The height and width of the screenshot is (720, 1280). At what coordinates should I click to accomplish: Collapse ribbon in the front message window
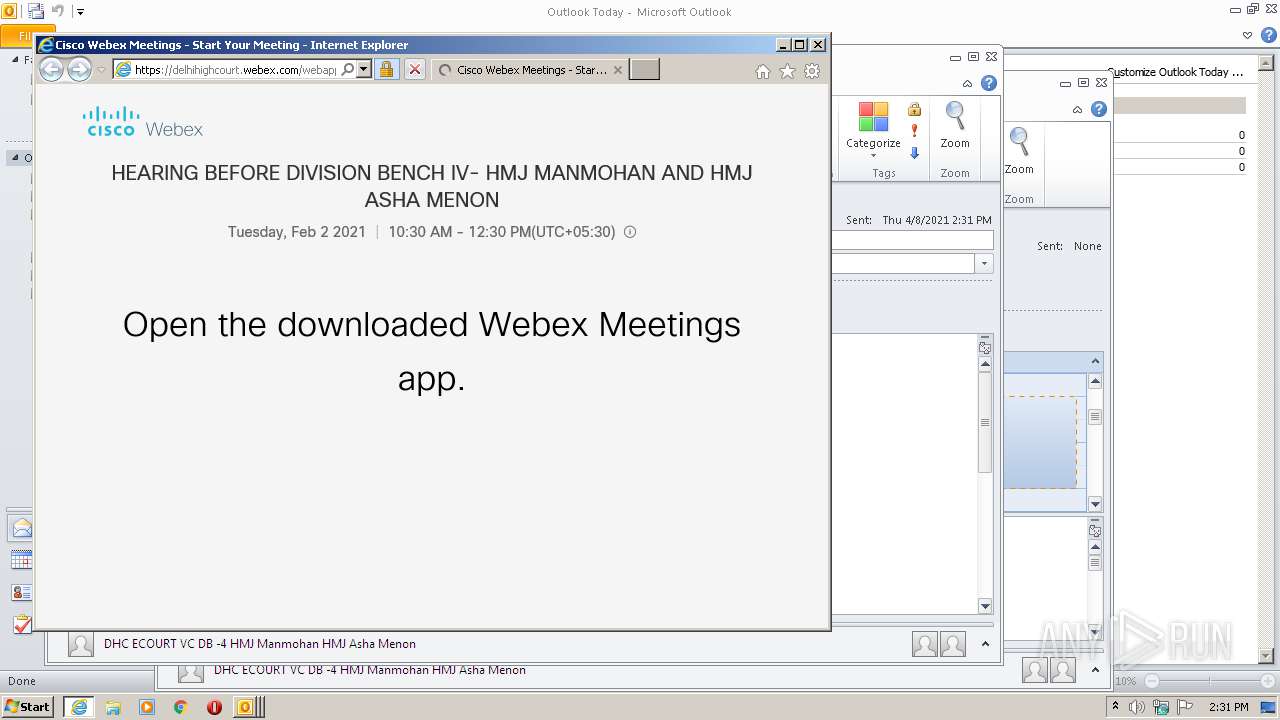pyautogui.click(x=967, y=84)
